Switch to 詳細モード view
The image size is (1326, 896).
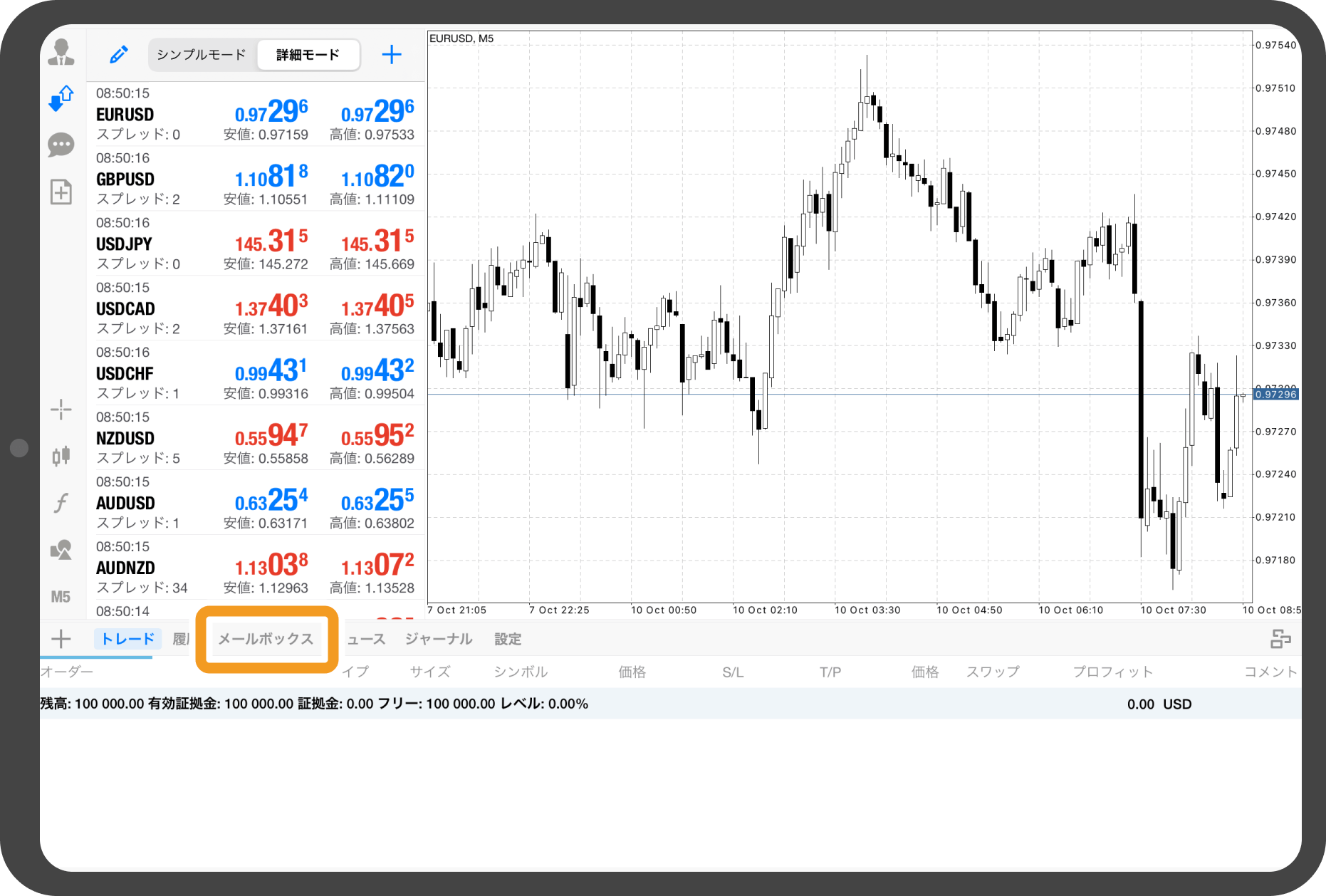coord(308,55)
